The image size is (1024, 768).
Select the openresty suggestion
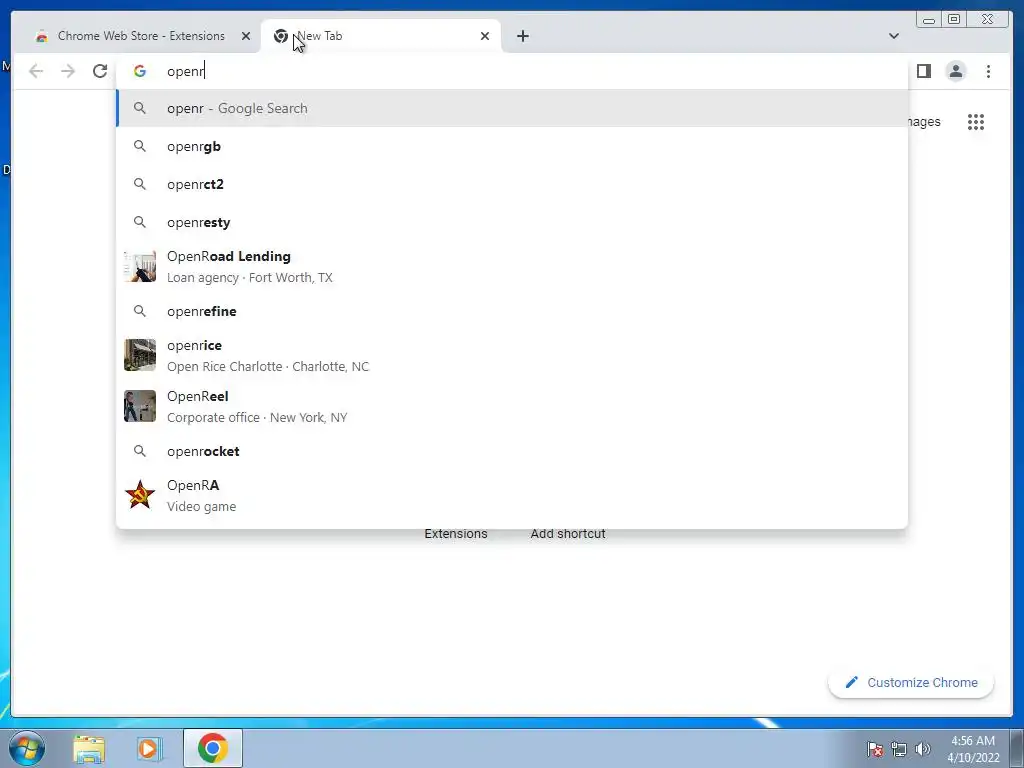pos(512,222)
